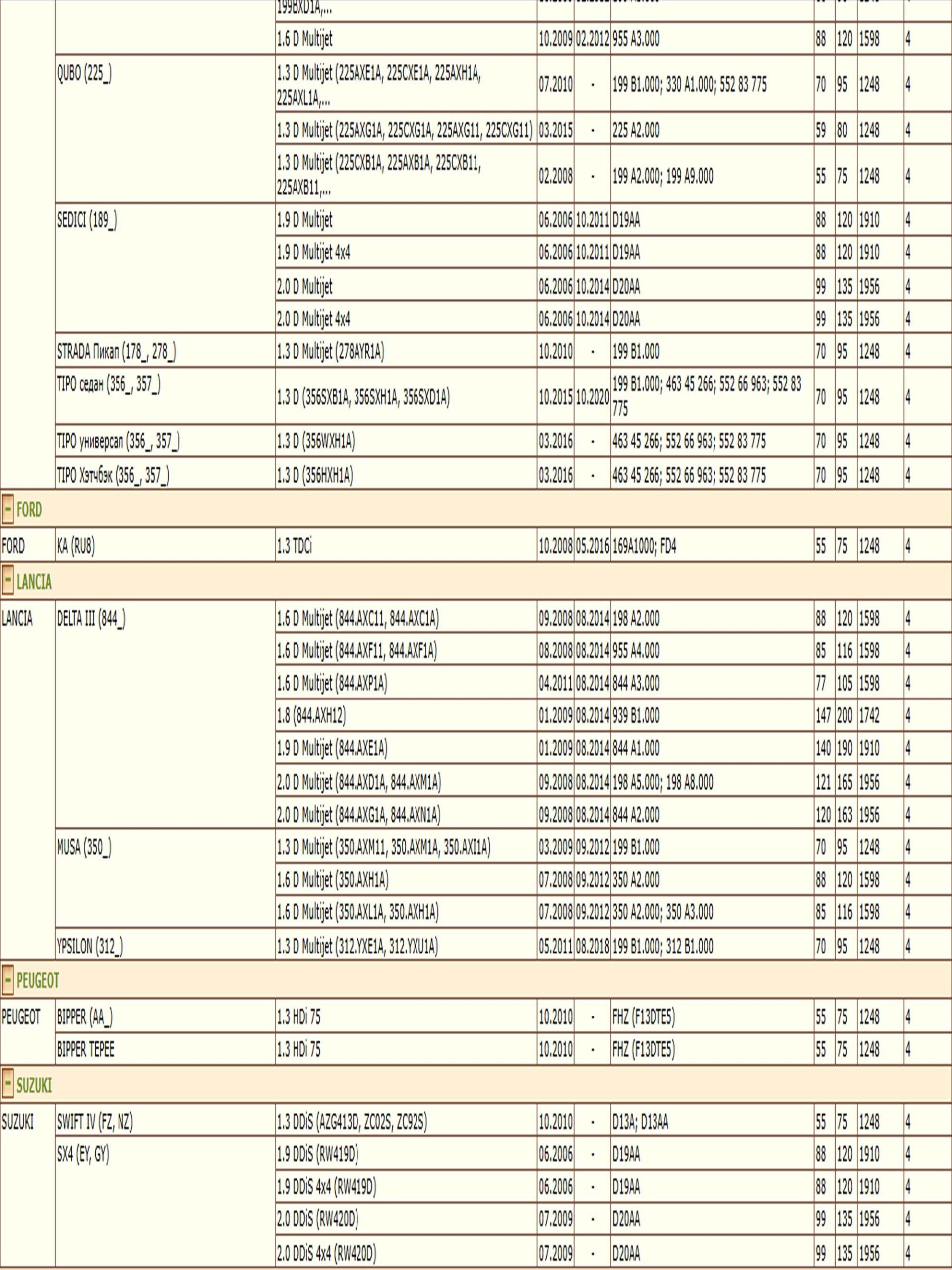Viewport: 952px width, 1270px height.
Task: Collapse the SUZUKI group minus icon
Action: coord(7,1085)
